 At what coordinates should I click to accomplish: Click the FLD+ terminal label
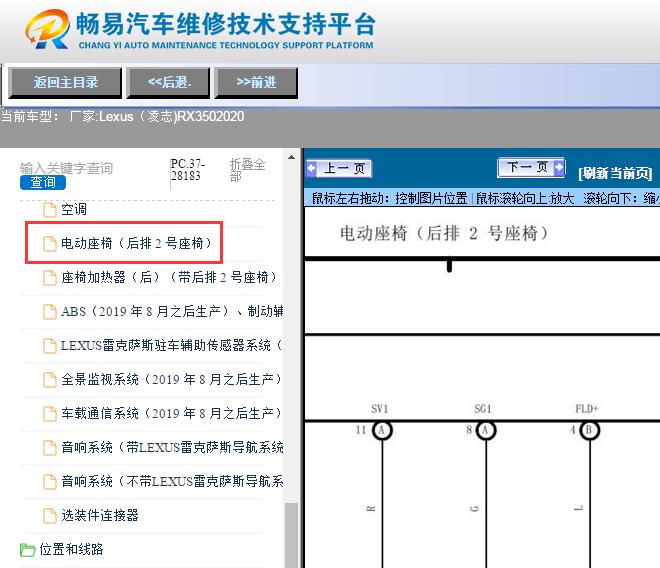point(587,409)
